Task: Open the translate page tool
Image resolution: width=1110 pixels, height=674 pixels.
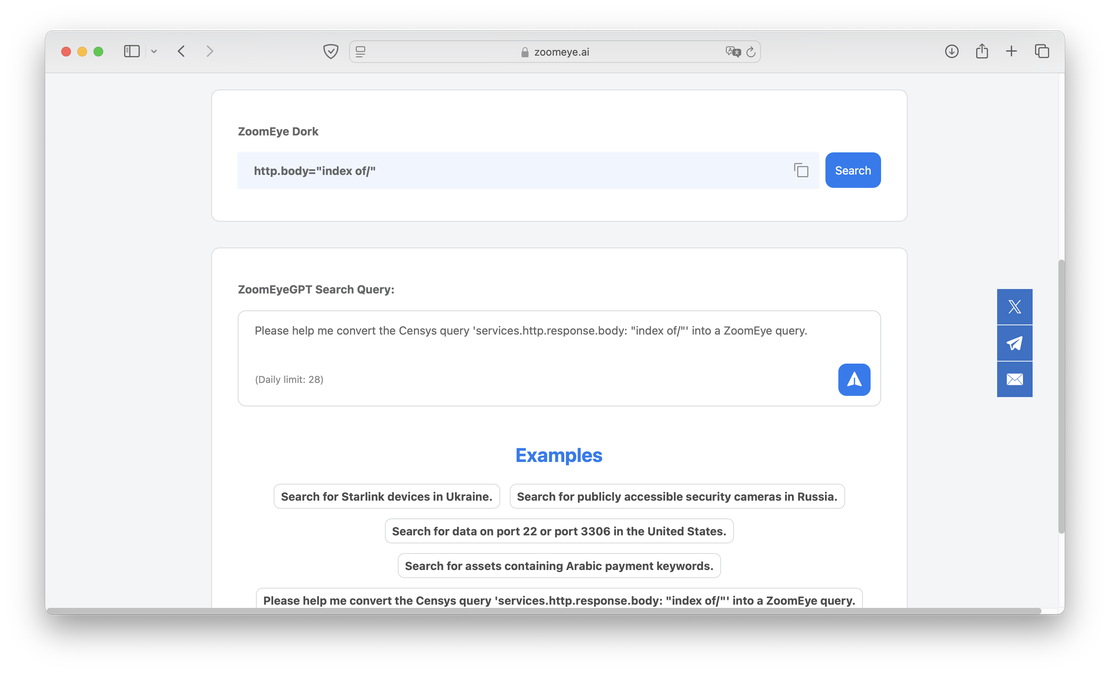Action: pos(733,50)
